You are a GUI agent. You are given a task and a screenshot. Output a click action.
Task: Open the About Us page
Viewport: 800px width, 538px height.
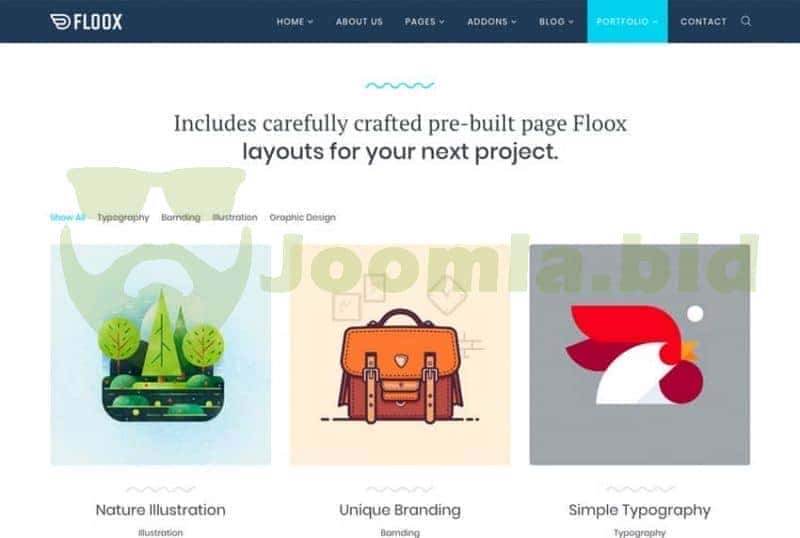tap(359, 21)
